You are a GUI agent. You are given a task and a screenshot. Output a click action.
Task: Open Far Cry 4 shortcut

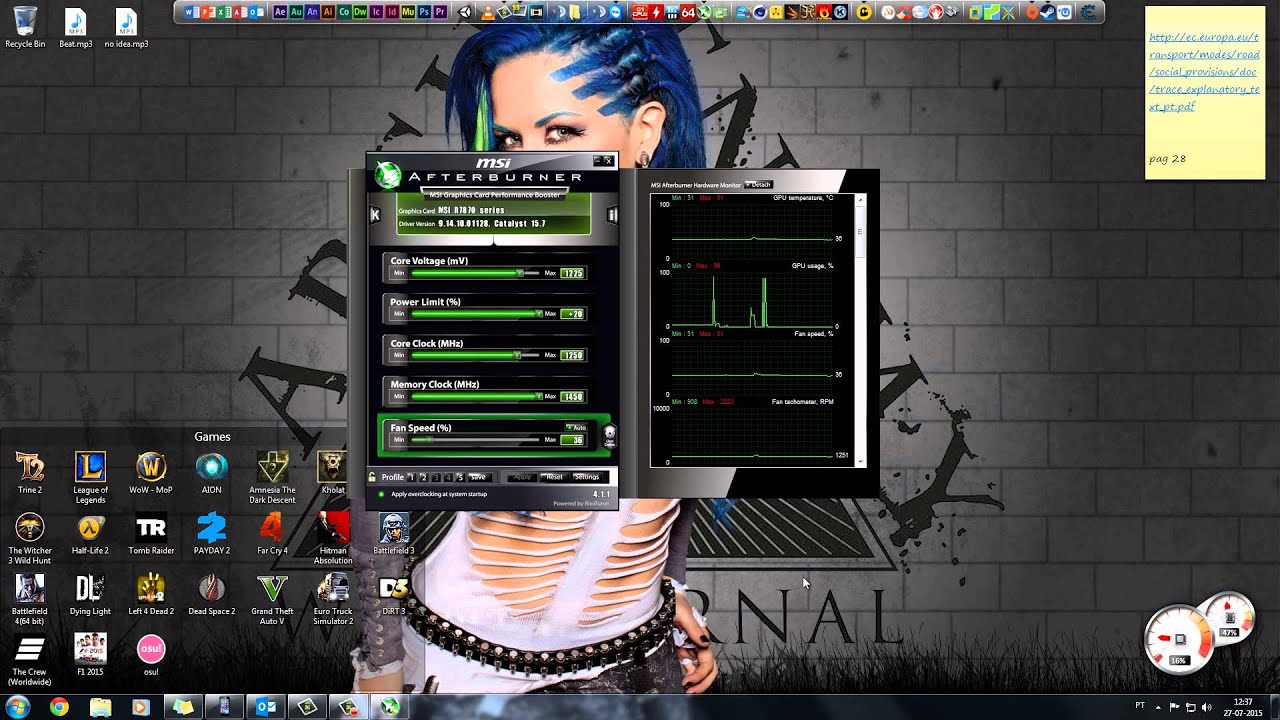272,534
